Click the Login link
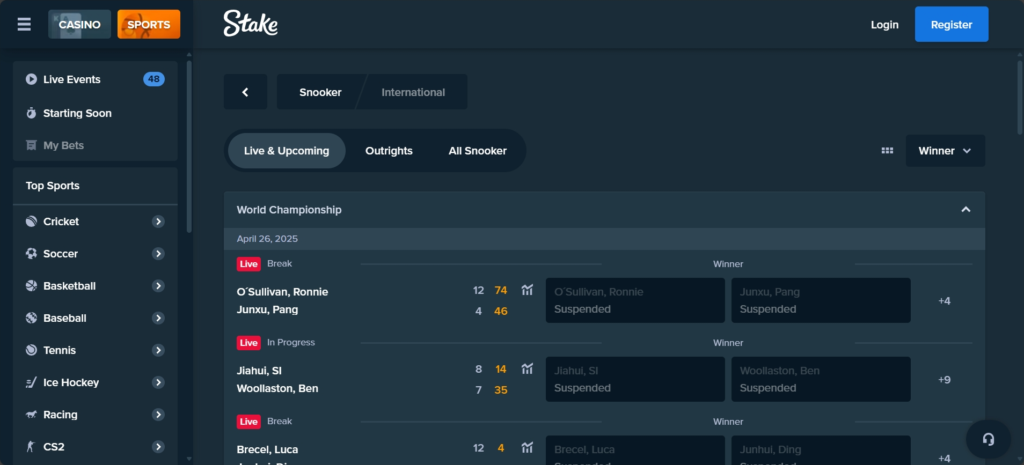 pos(884,25)
